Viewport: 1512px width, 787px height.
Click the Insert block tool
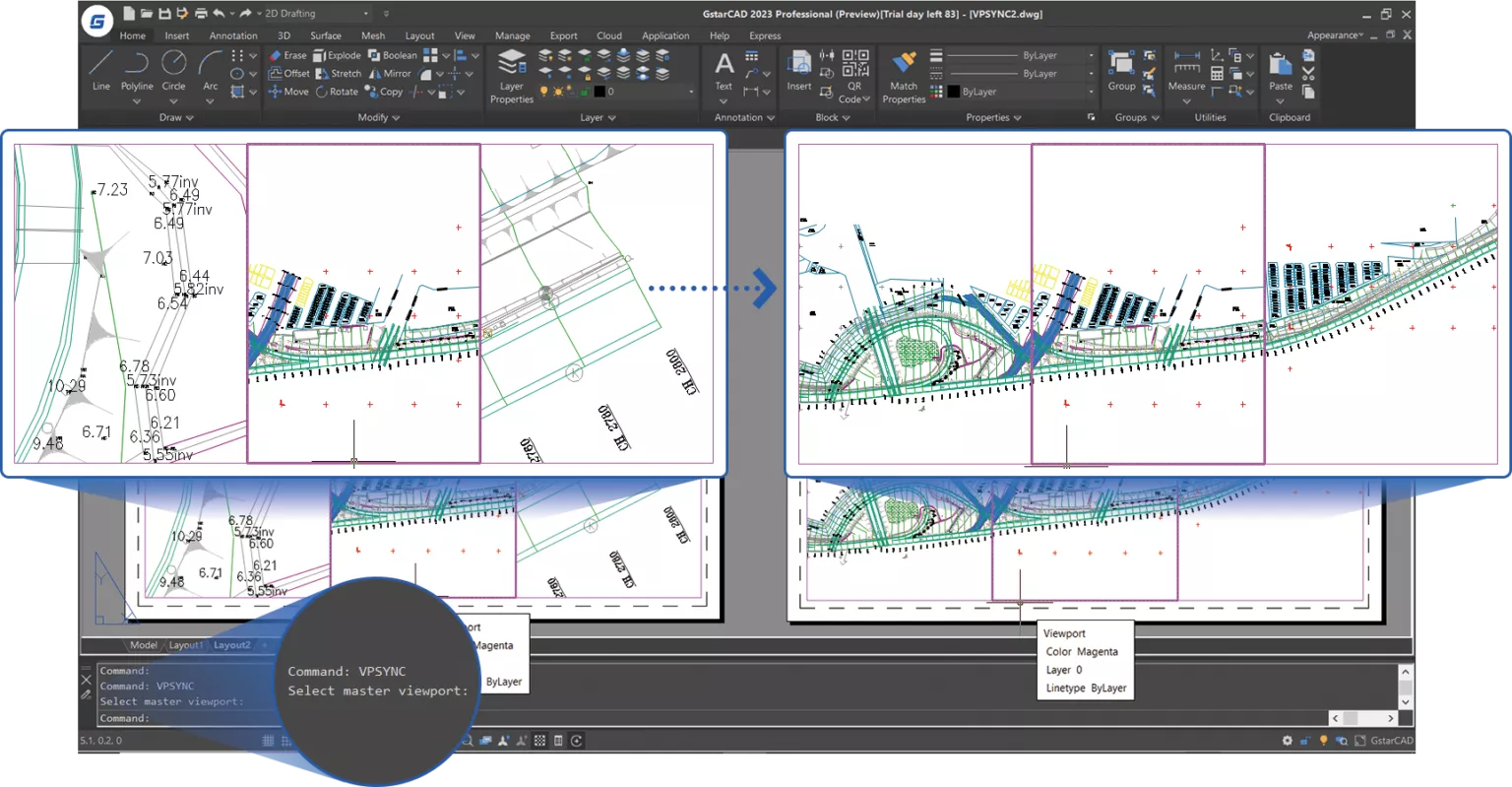(x=799, y=70)
